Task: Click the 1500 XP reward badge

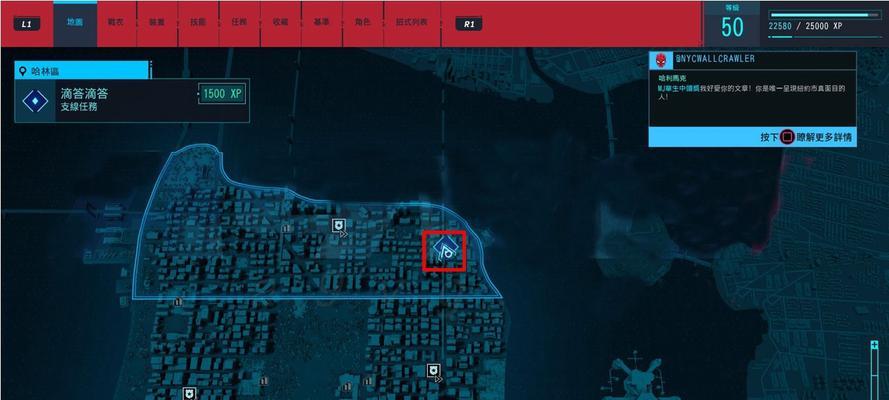Action: pos(222,94)
